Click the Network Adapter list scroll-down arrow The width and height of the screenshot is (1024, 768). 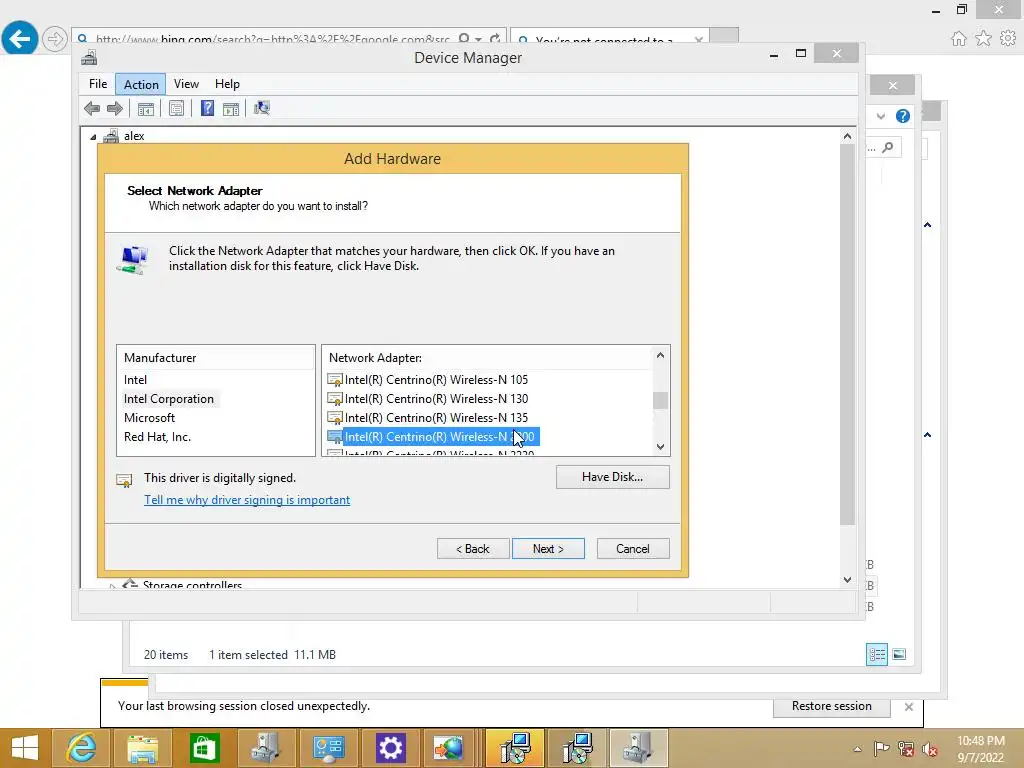(x=660, y=447)
